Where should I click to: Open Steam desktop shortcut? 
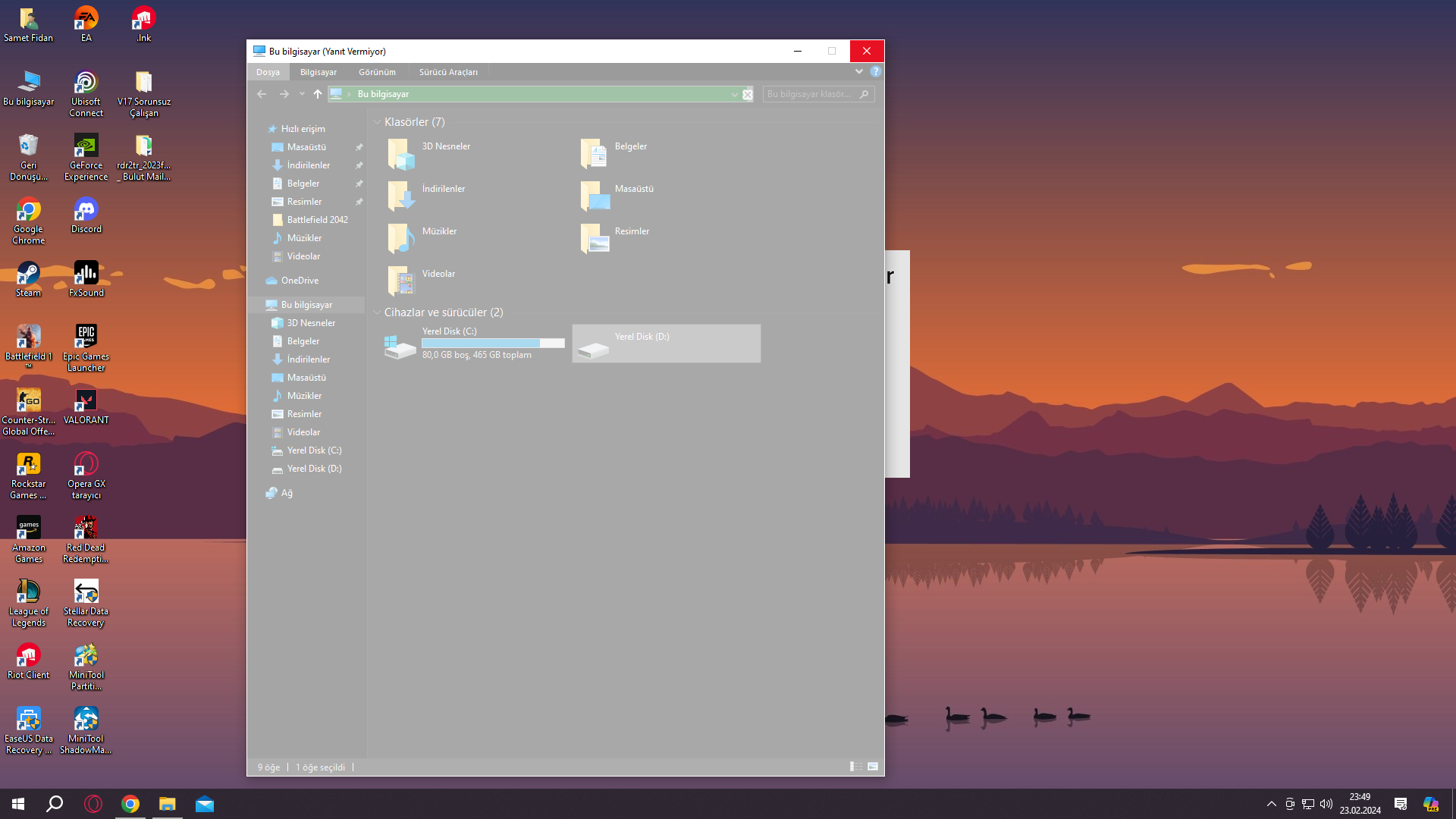coord(29,279)
